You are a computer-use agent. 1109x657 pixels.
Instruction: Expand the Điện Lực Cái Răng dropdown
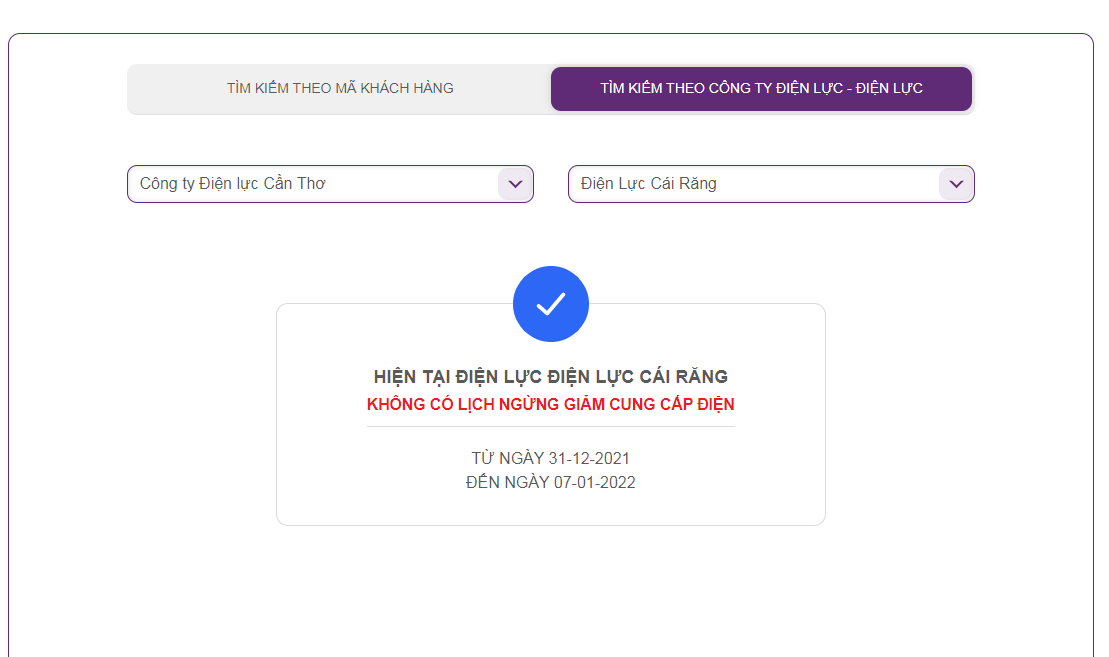pos(771,184)
